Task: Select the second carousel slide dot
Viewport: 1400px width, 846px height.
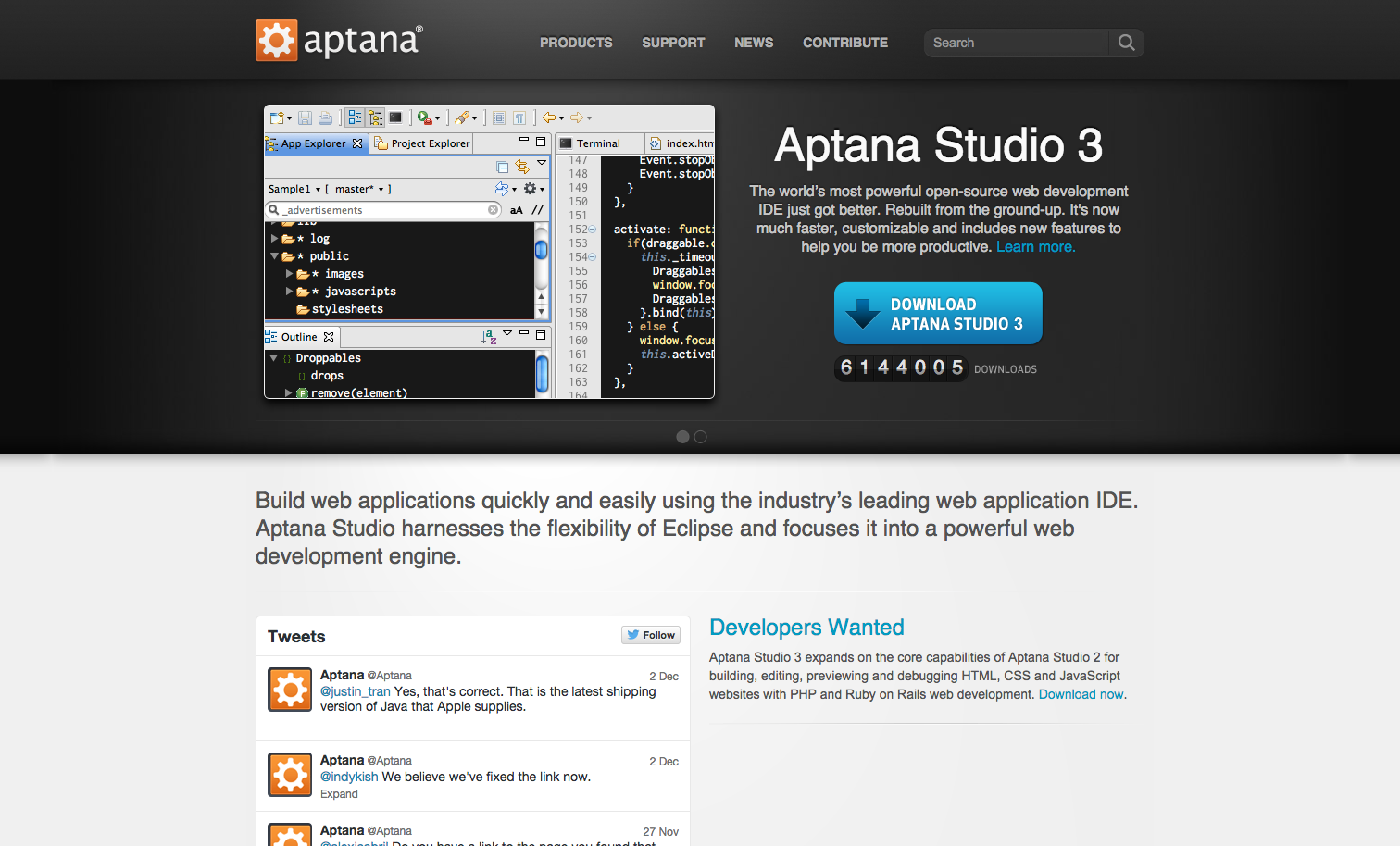Action: (x=701, y=437)
